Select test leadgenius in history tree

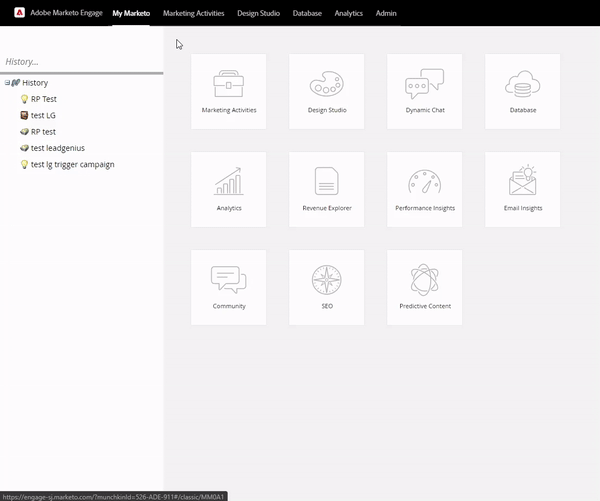[58, 148]
